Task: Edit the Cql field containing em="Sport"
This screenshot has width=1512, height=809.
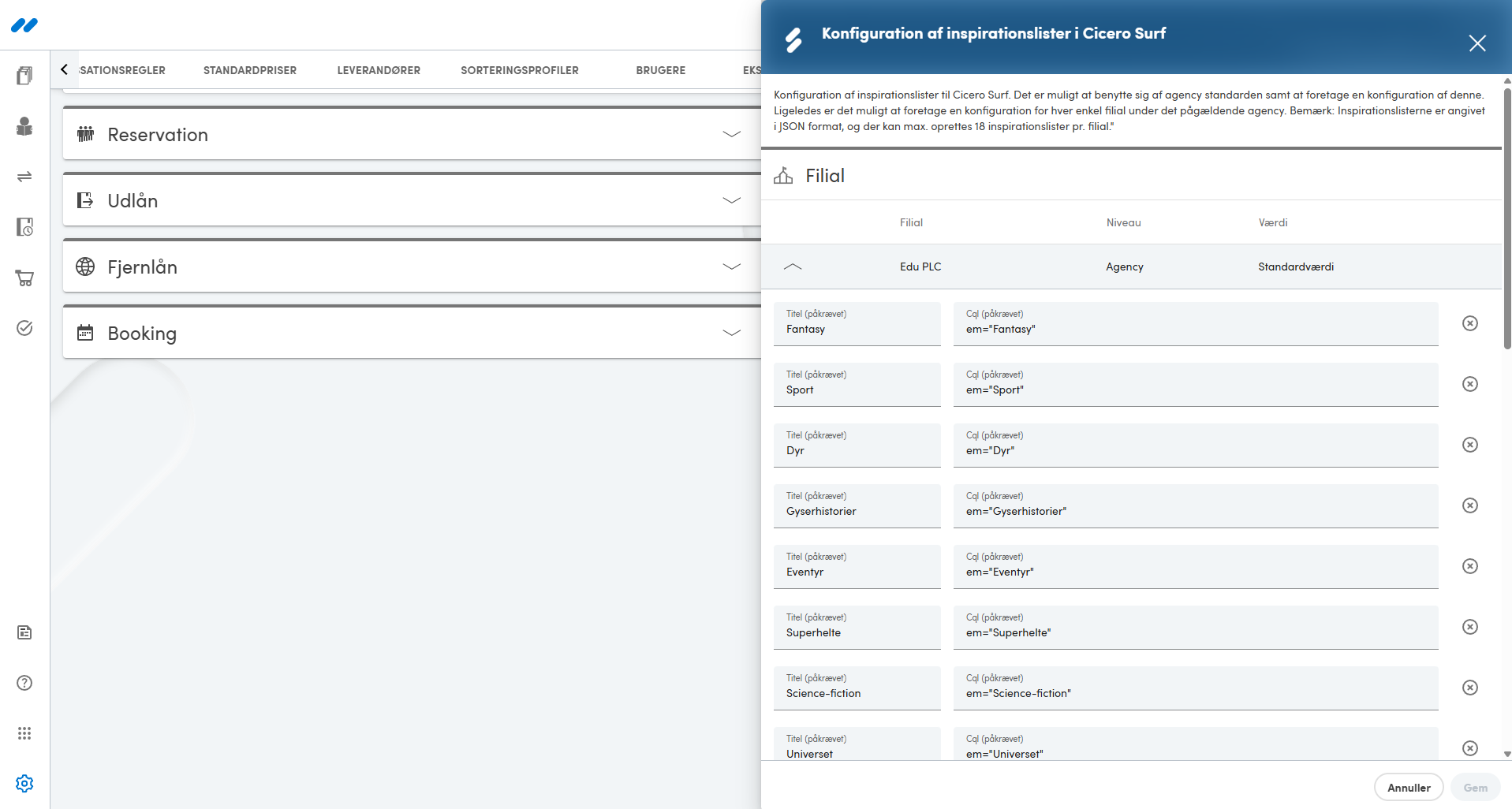Action: click(x=1196, y=385)
